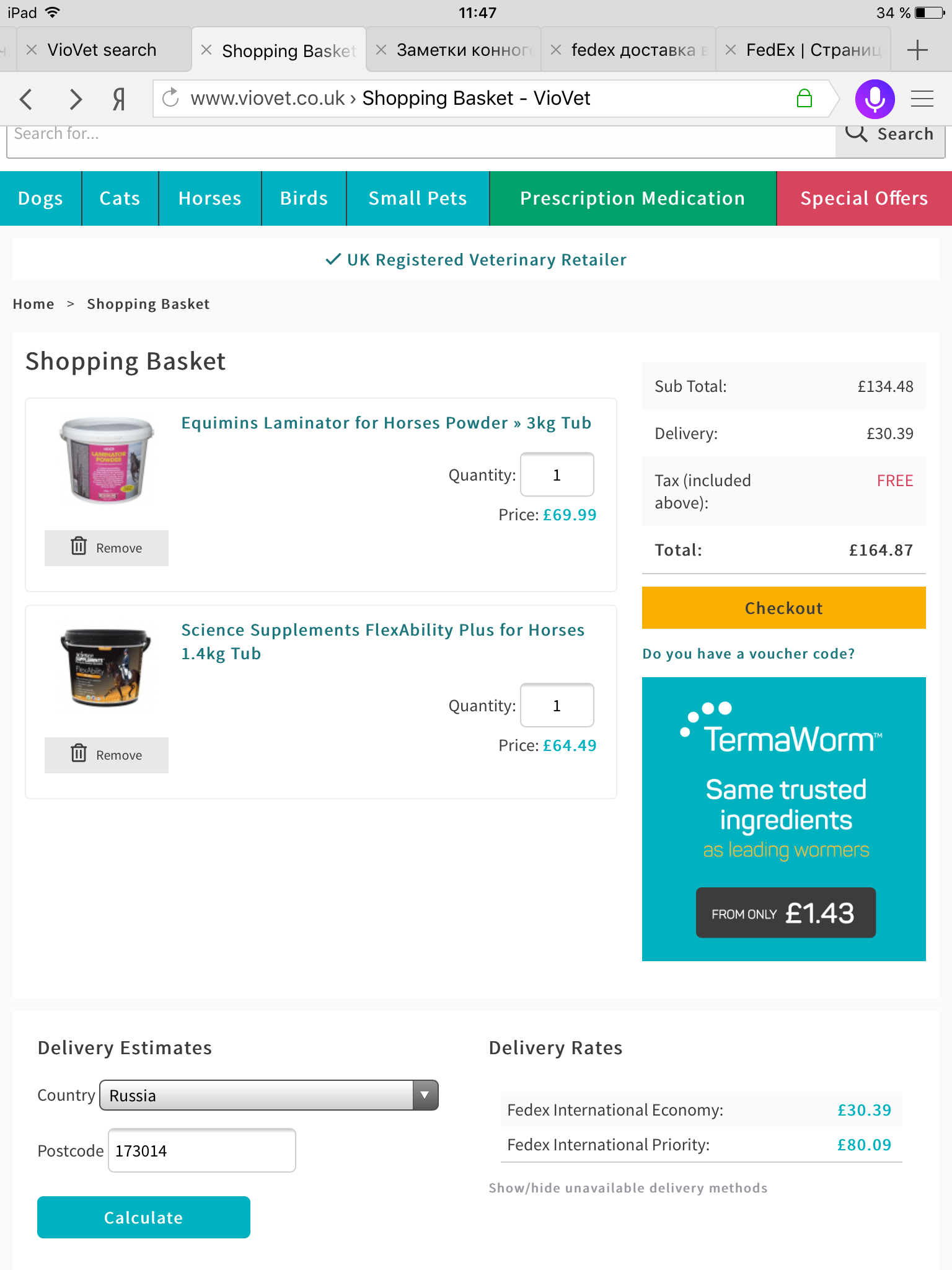Show or hide unavailable delivery methods

628,1188
